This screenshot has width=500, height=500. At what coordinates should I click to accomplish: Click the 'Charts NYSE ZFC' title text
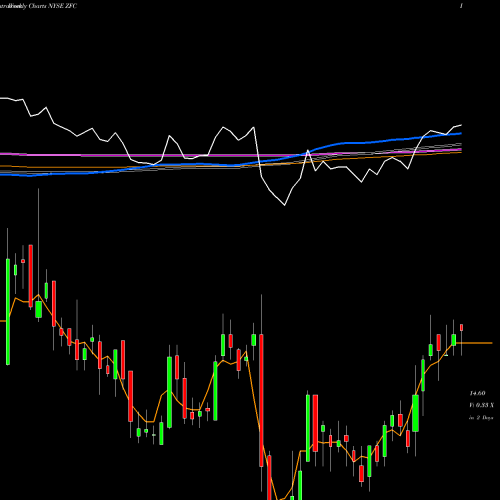(53, 6)
